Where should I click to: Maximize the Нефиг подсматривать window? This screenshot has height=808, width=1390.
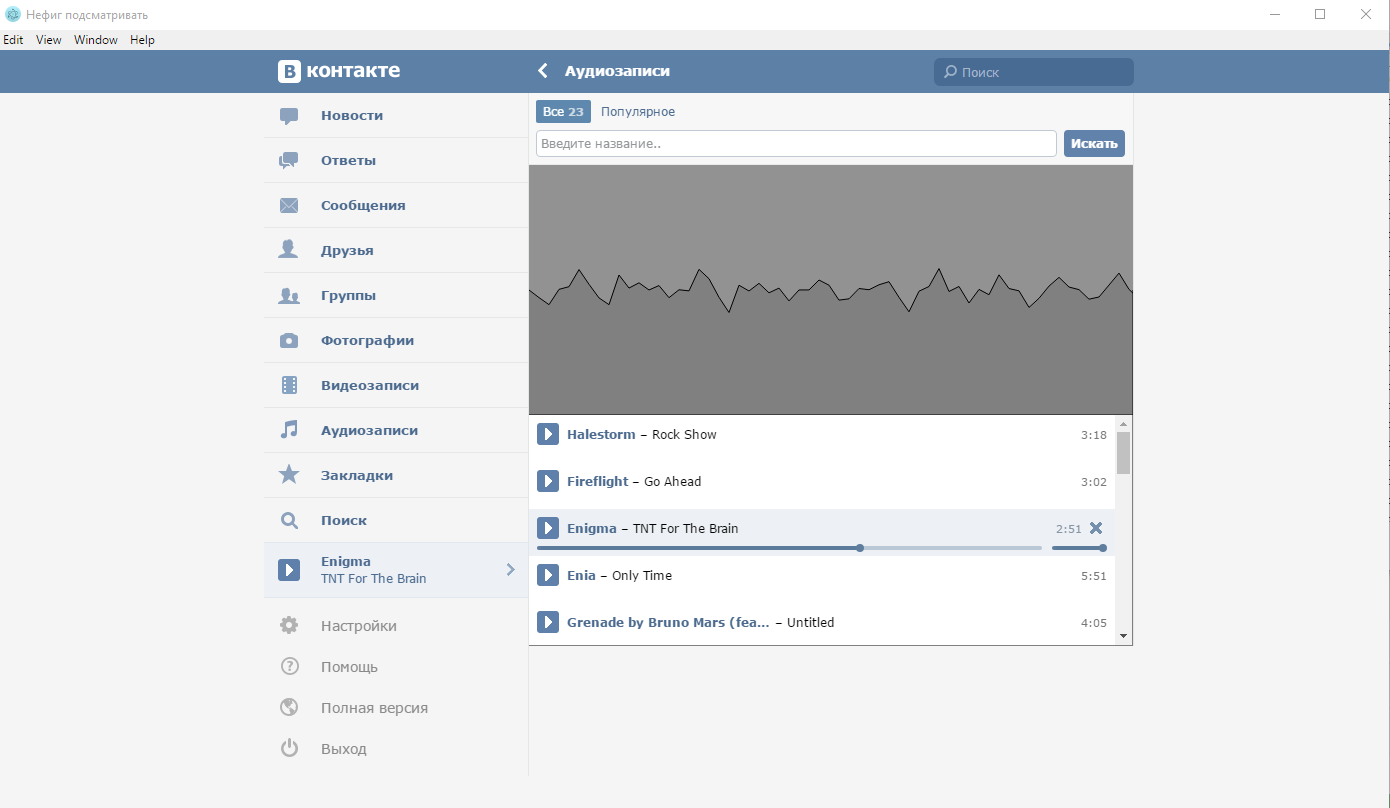coord(1320,14)
